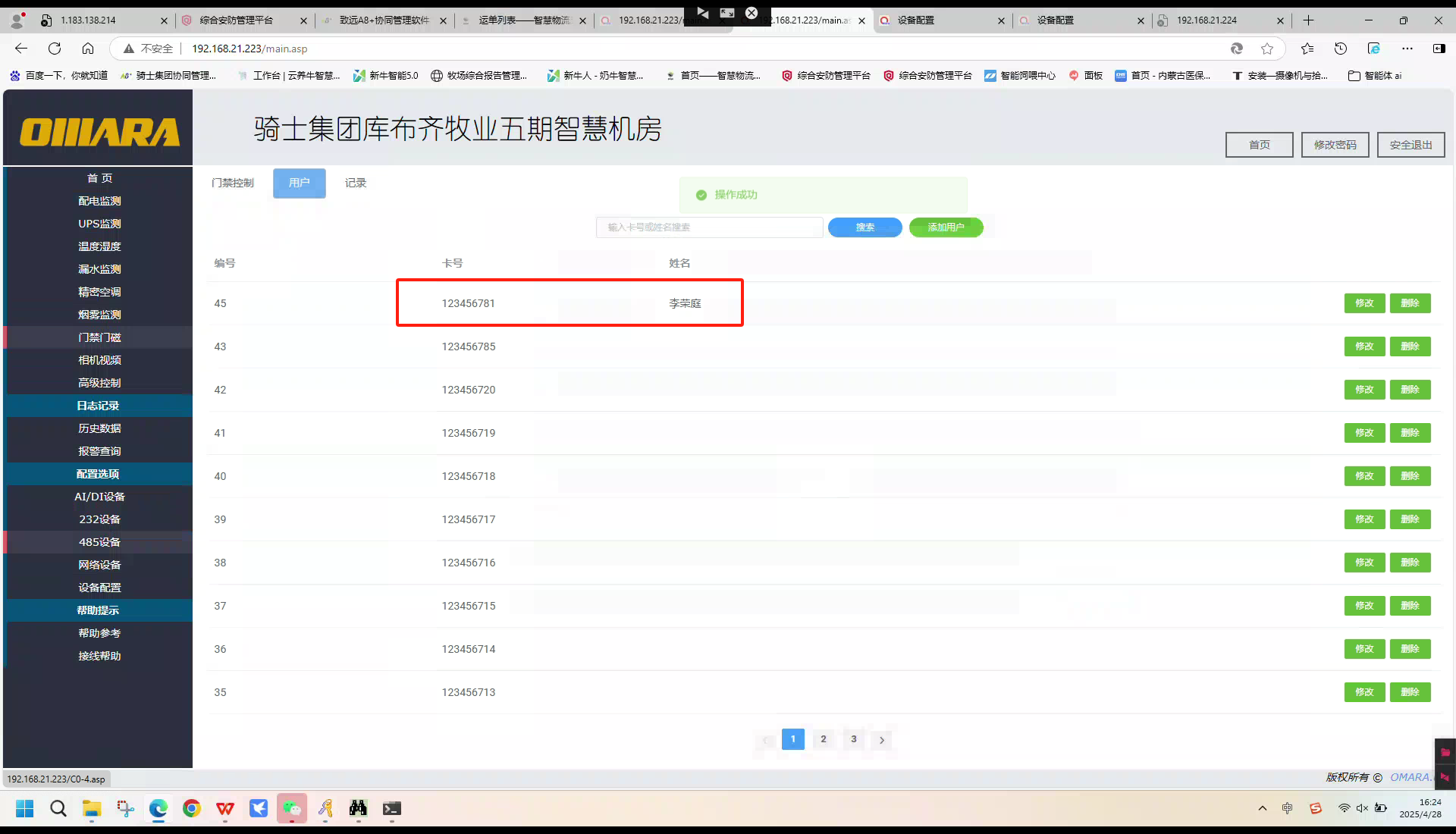
Task: Open File Explorer from taskbar
Action: [x=92, y=808]
